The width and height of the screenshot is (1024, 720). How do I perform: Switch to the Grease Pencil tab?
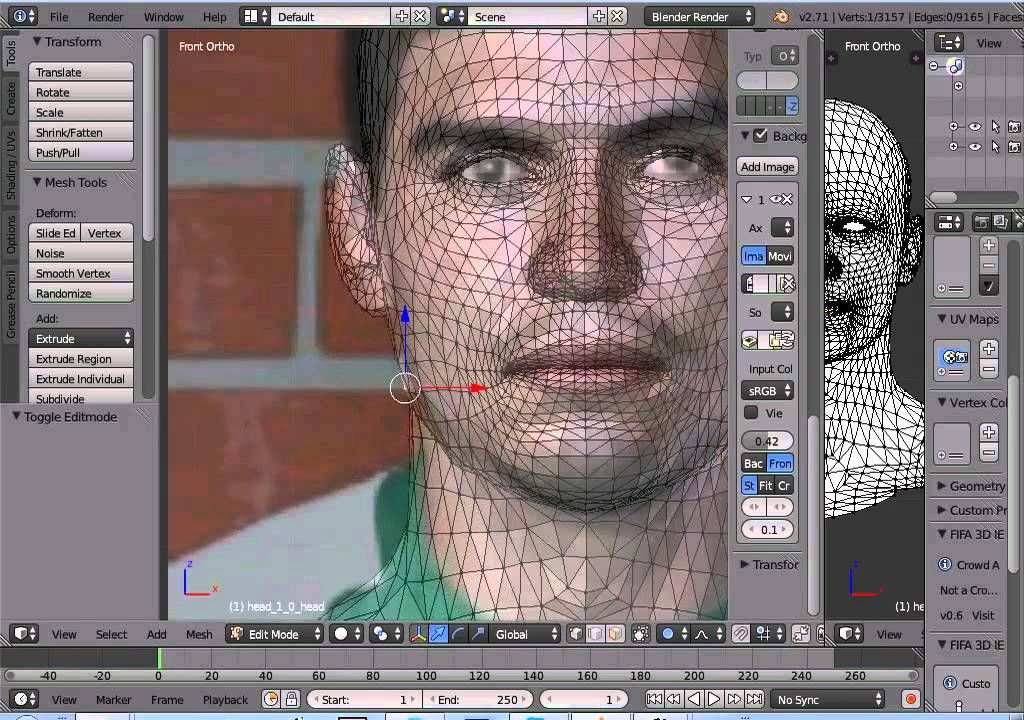coord(10,304)
